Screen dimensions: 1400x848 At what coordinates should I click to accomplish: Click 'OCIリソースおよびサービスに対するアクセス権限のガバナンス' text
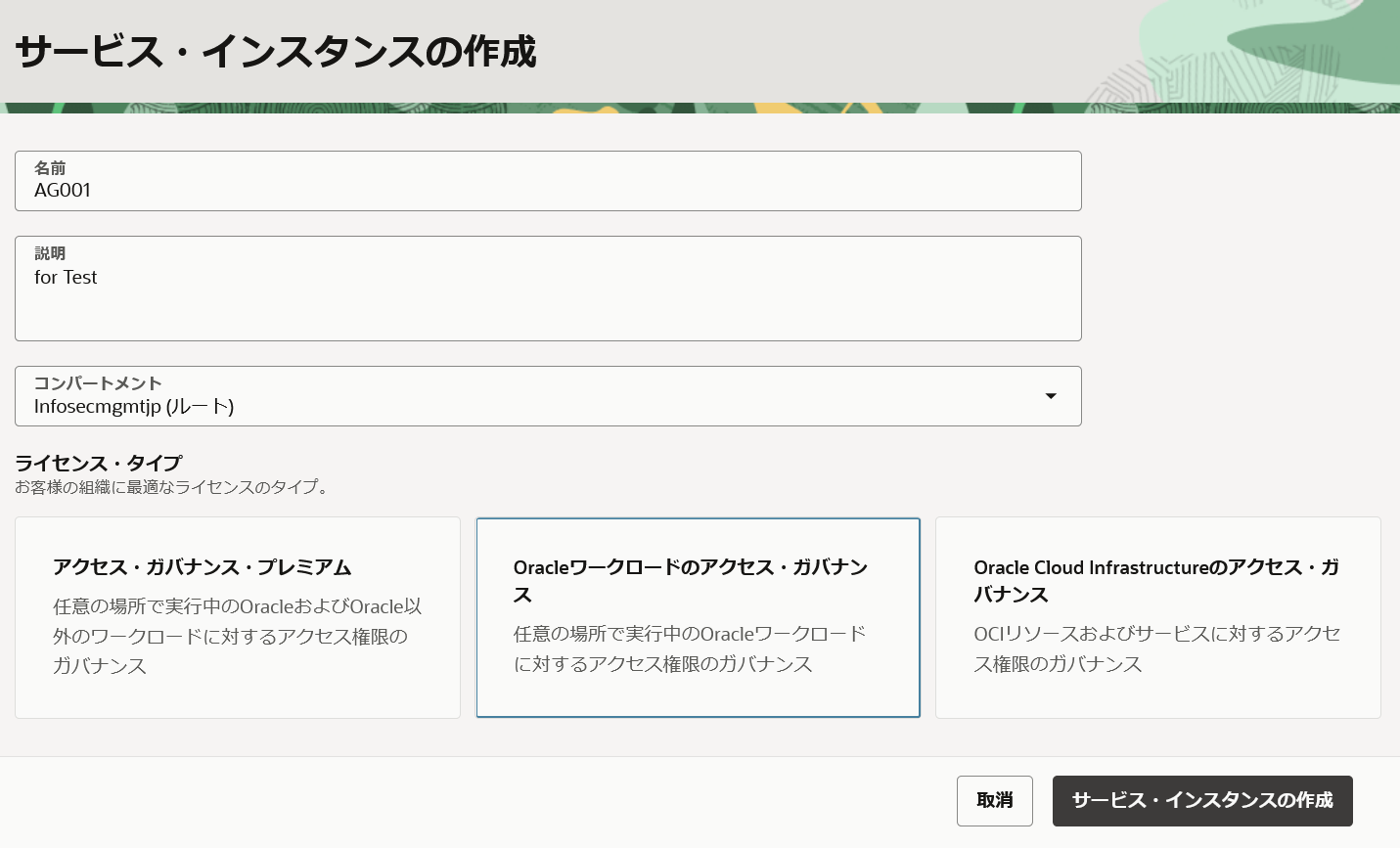point(1157,648)
